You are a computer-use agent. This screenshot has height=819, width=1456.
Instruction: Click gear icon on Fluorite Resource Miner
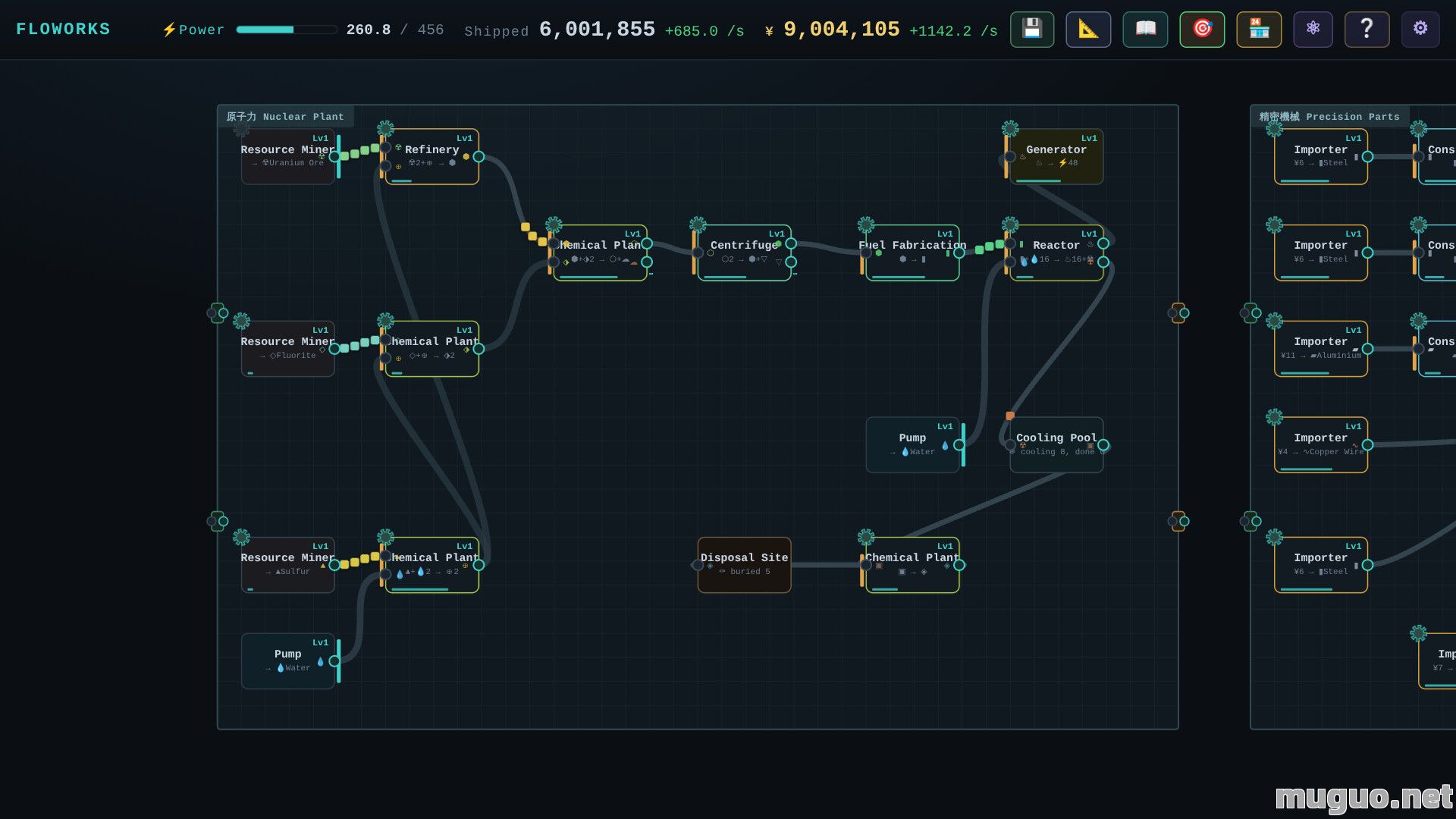[x=241, y=321]
